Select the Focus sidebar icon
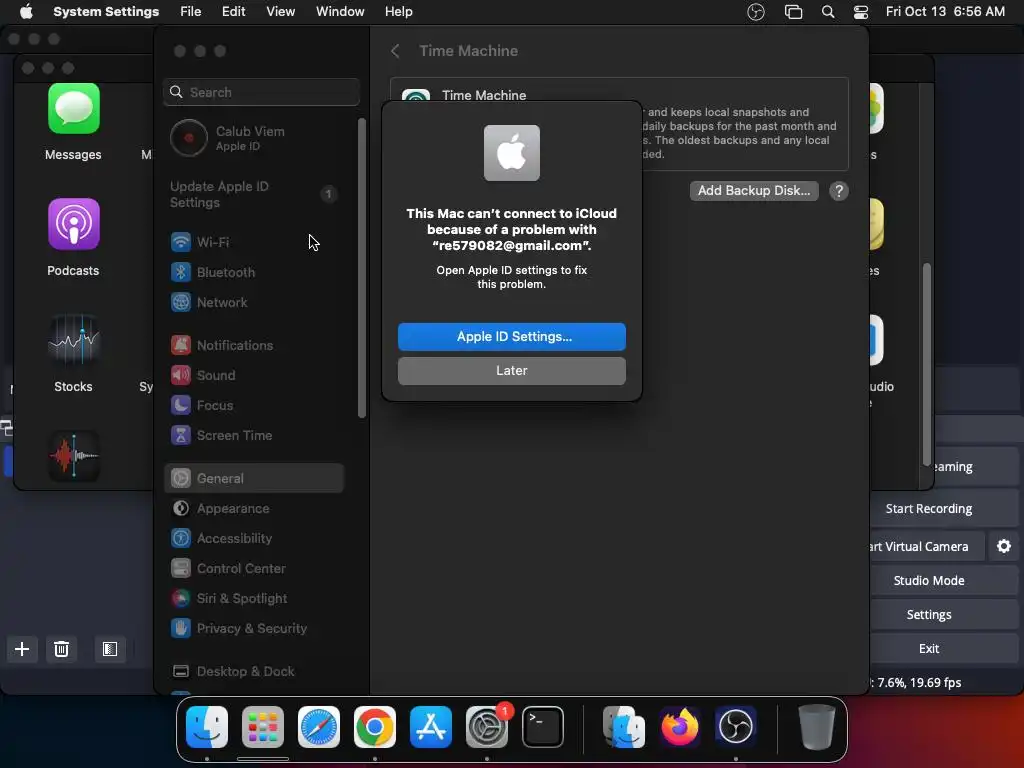The image size is (1024, 768). click(181, 405)
